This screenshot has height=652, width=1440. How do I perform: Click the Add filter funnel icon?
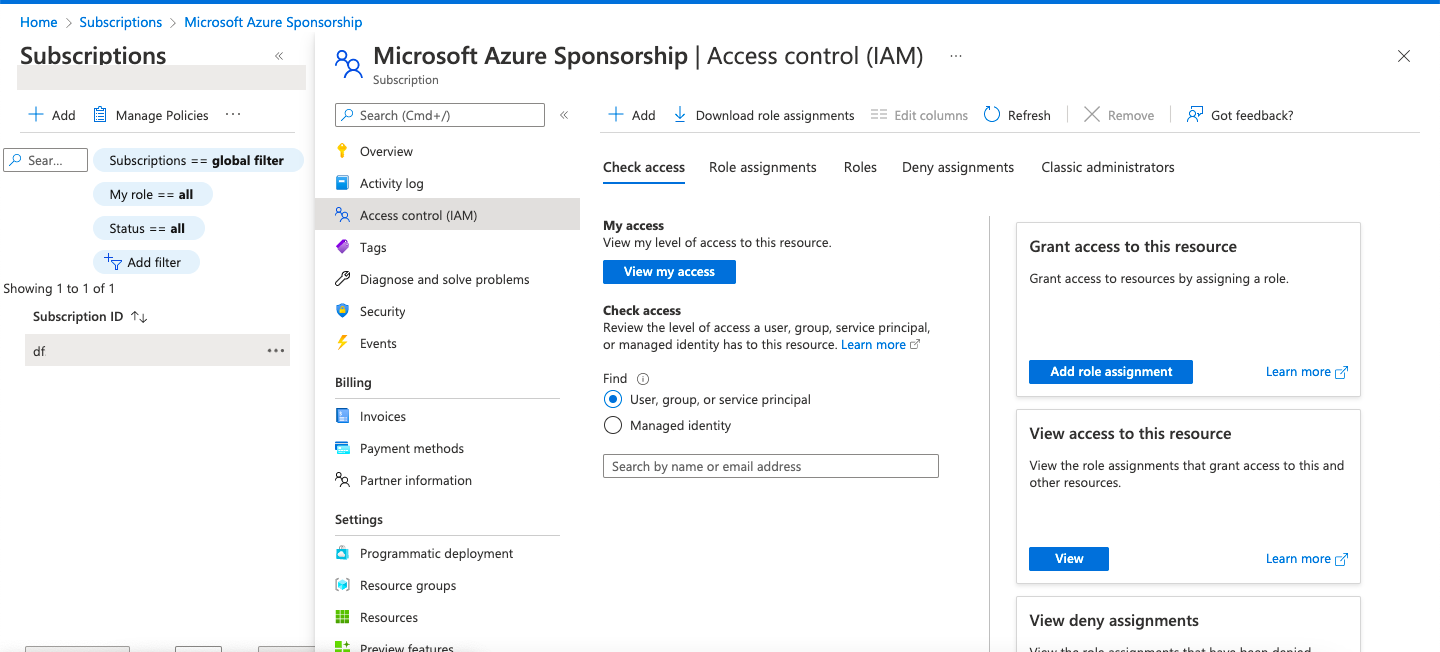click(x=114, y=262)
